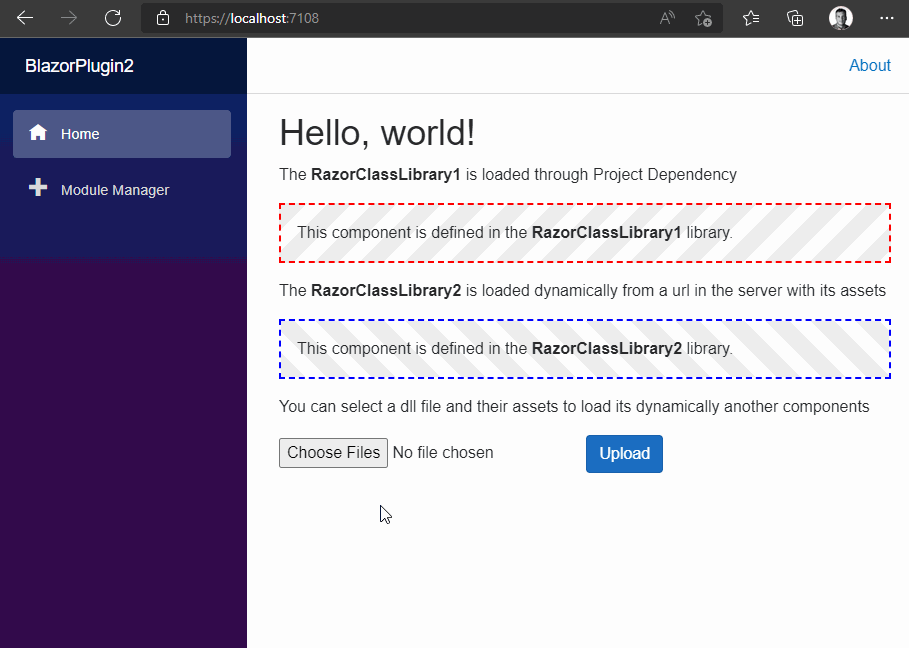
Task: Open the Settings and more ellipsis menu
Action: 886,18
